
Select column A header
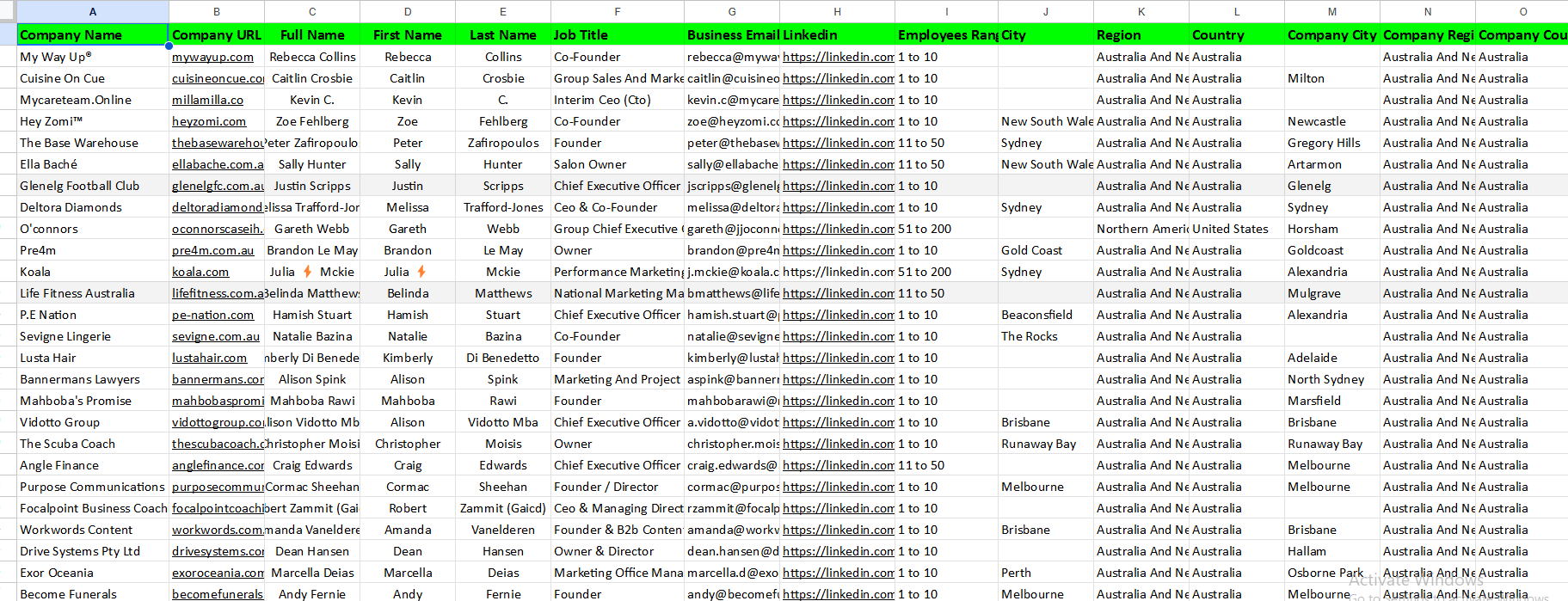pos(93,11)
